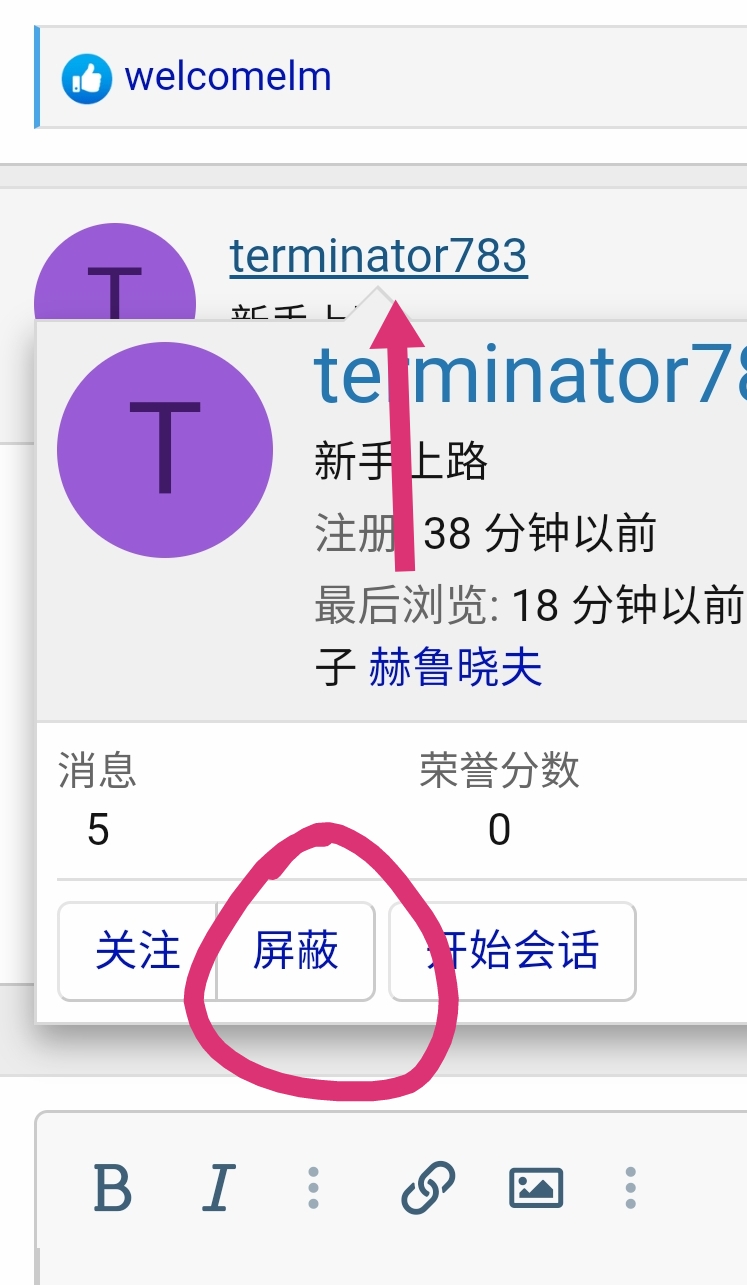Click the 荣誉分数 score value 0

click(x=500, y=829)
